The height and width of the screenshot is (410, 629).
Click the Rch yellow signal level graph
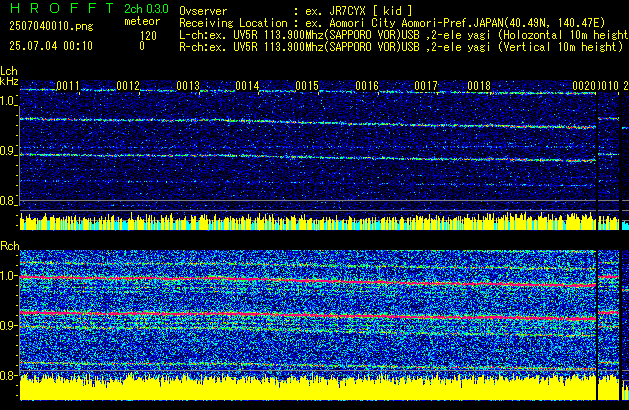point(308,387)
